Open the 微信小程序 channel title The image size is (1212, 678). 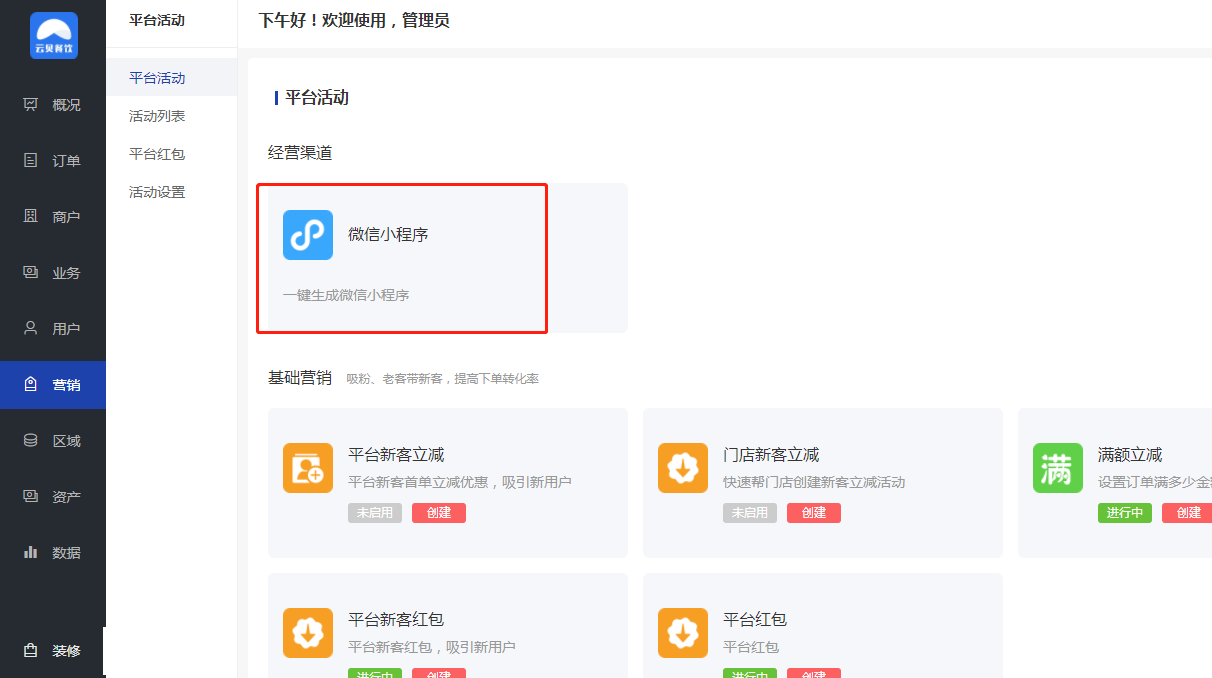388,235
